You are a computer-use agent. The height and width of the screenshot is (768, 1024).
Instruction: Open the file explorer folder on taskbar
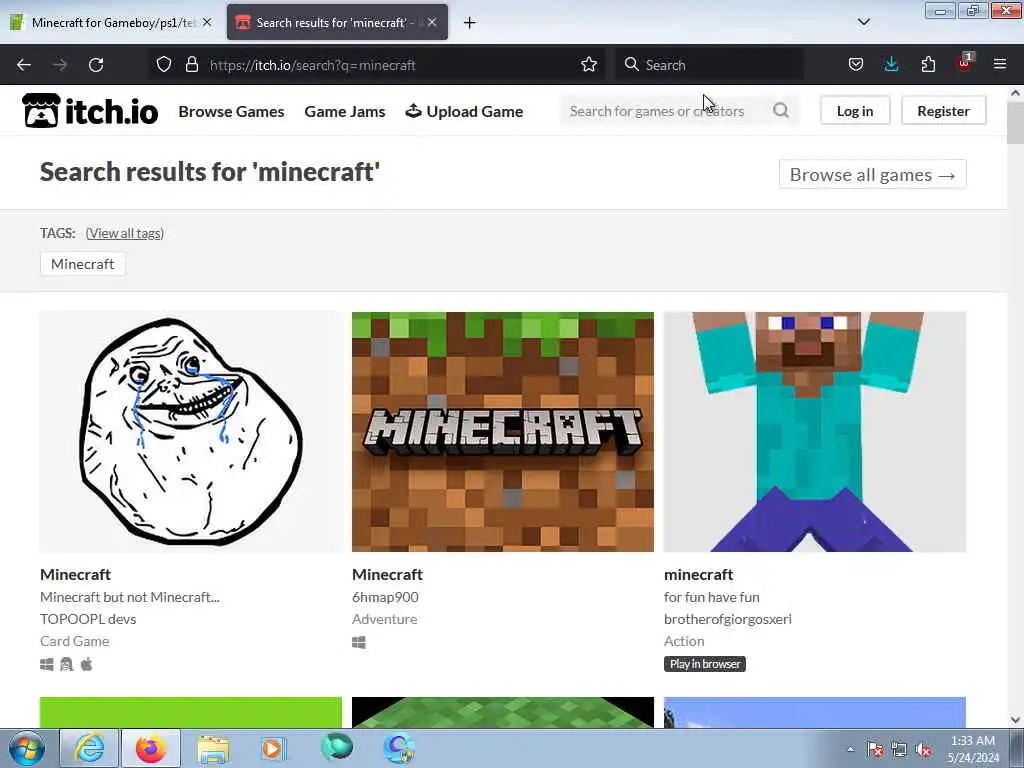pyautogui.click(x=213, y=748)
